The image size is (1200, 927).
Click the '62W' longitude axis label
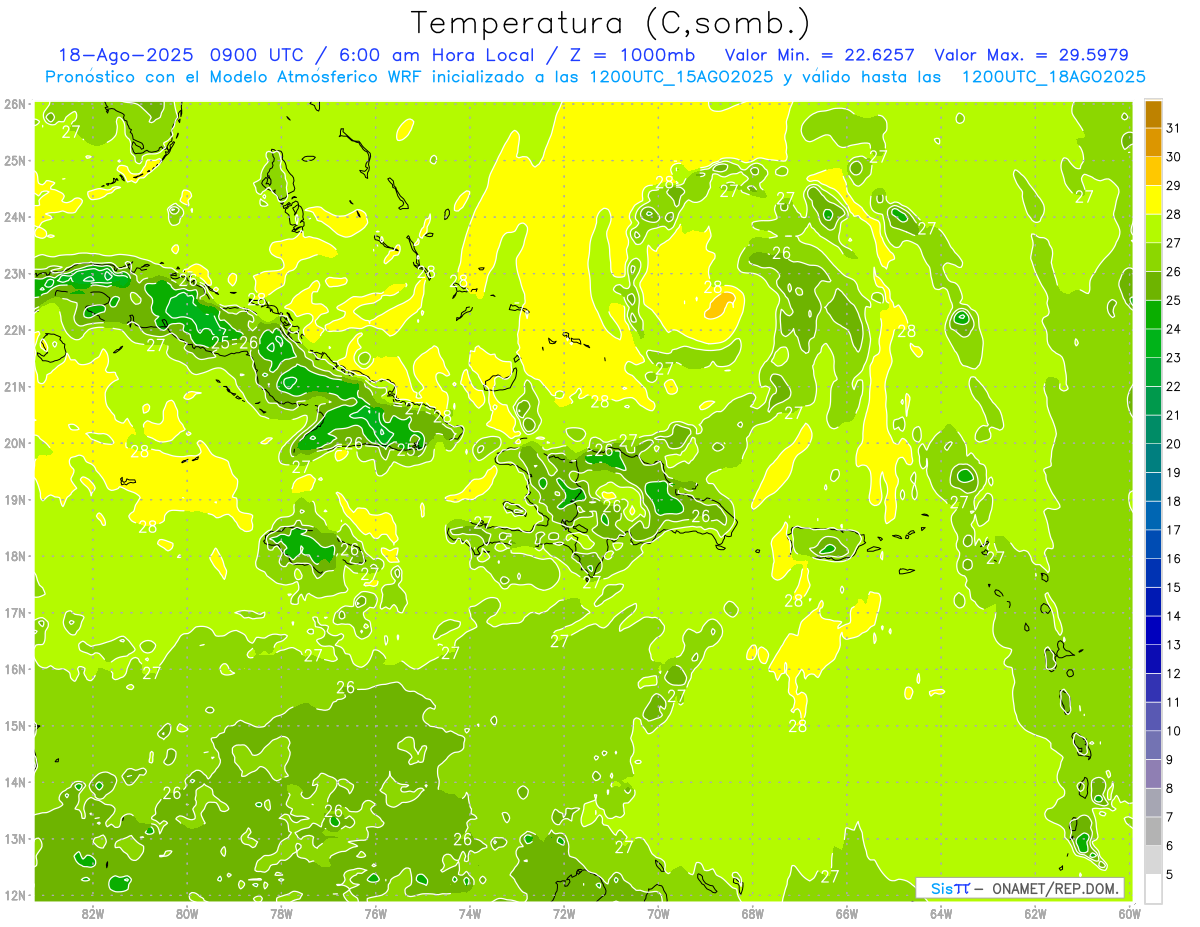(x=1035, y=913)
